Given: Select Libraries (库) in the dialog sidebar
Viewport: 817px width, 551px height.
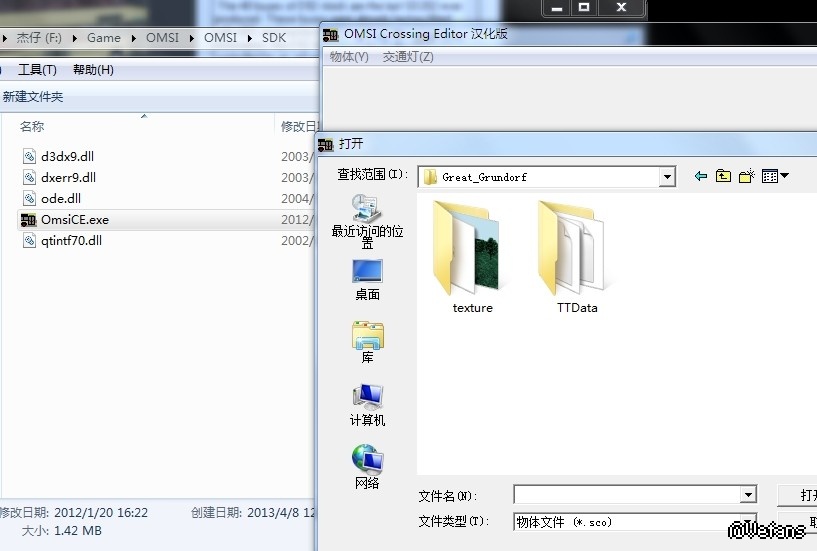Looking at the screenshot, I should (367, 342).
